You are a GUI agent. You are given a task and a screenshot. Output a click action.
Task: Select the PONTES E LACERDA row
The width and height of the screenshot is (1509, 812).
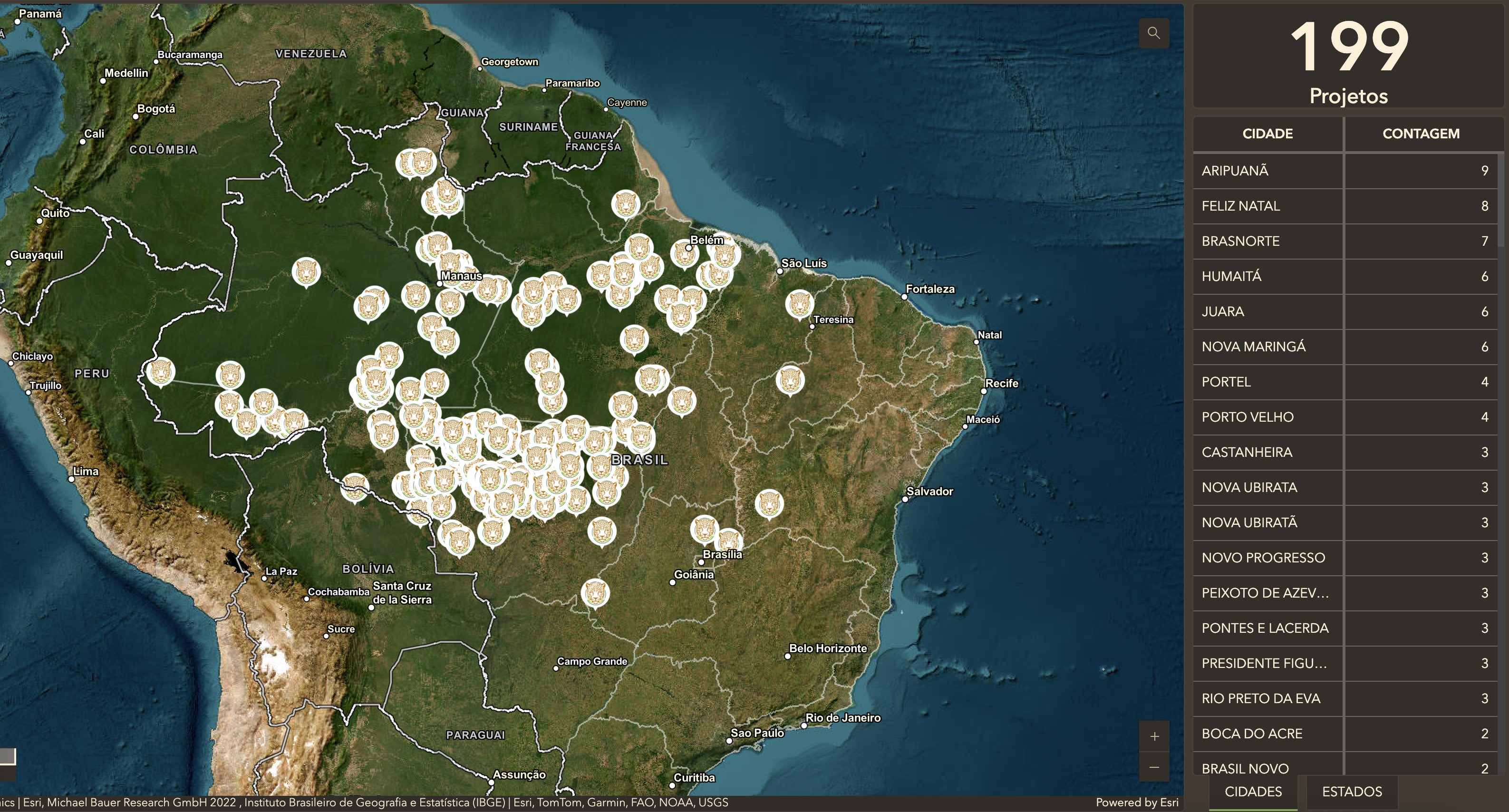tap(1345, 628)
